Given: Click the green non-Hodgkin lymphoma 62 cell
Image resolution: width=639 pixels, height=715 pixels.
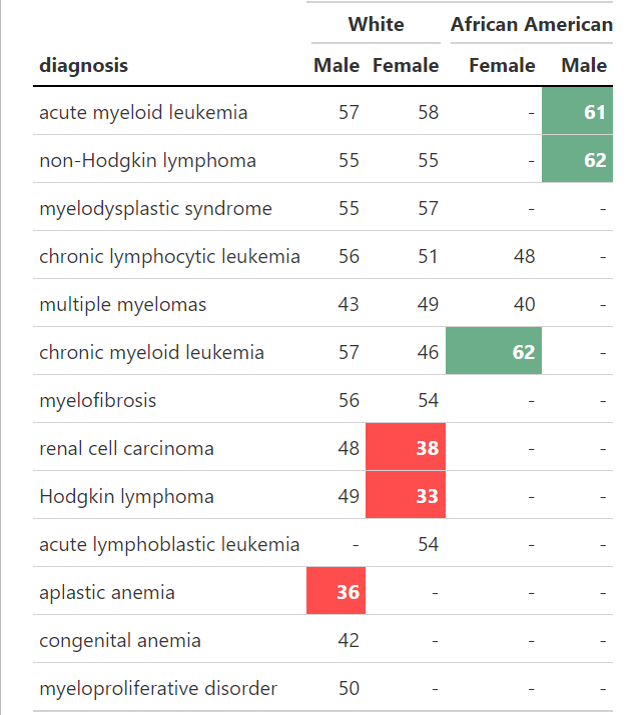Looking at the screenshot, I should pos(578,160).
